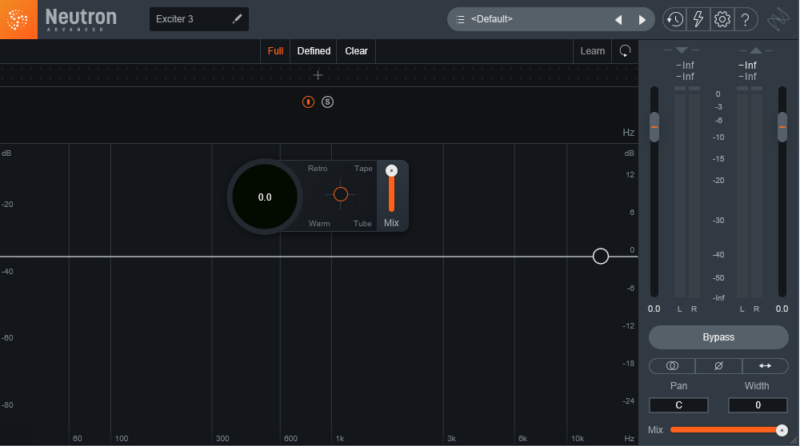Click the lightning bolt icon
This screenshot has width=800, height=446.
[x=699, y=19]
